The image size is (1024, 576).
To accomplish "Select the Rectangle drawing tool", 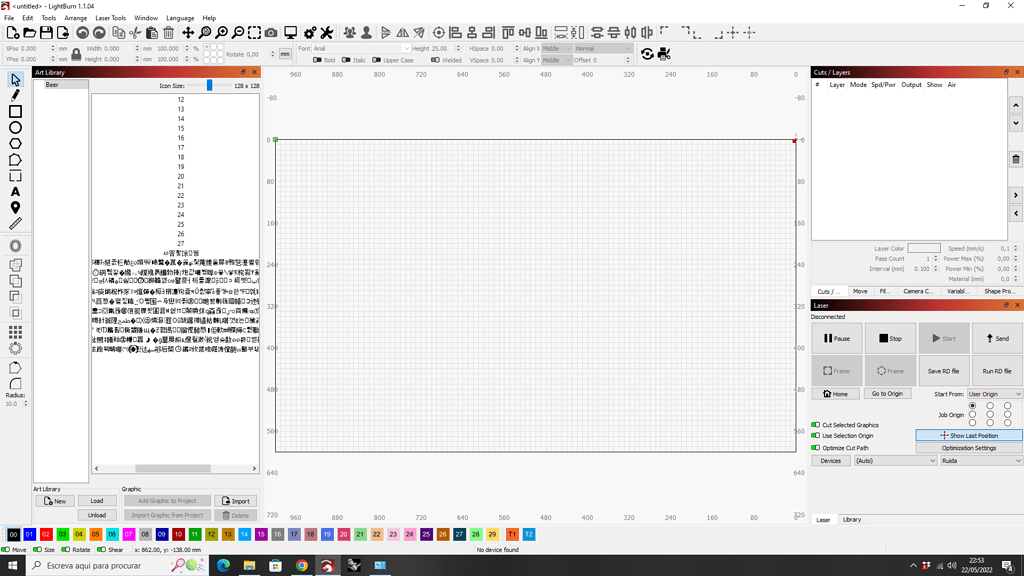I will (15, 112).
